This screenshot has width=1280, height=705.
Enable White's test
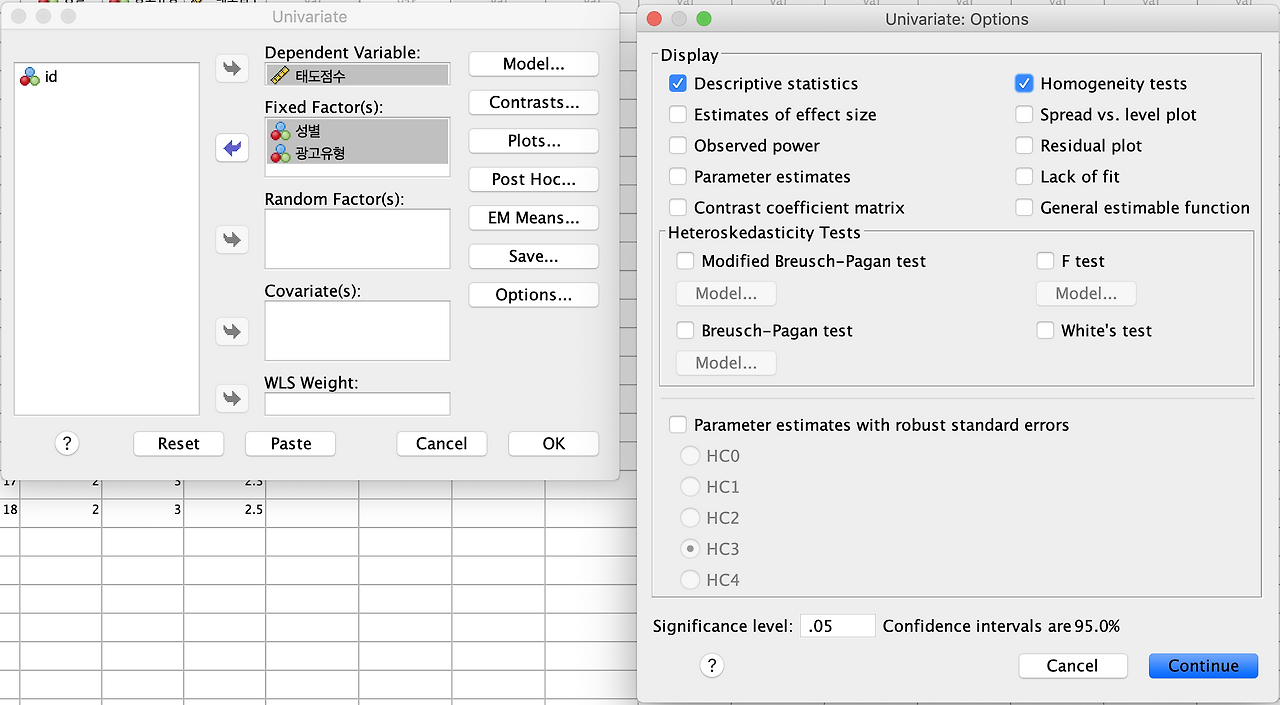coord(1045,330)
